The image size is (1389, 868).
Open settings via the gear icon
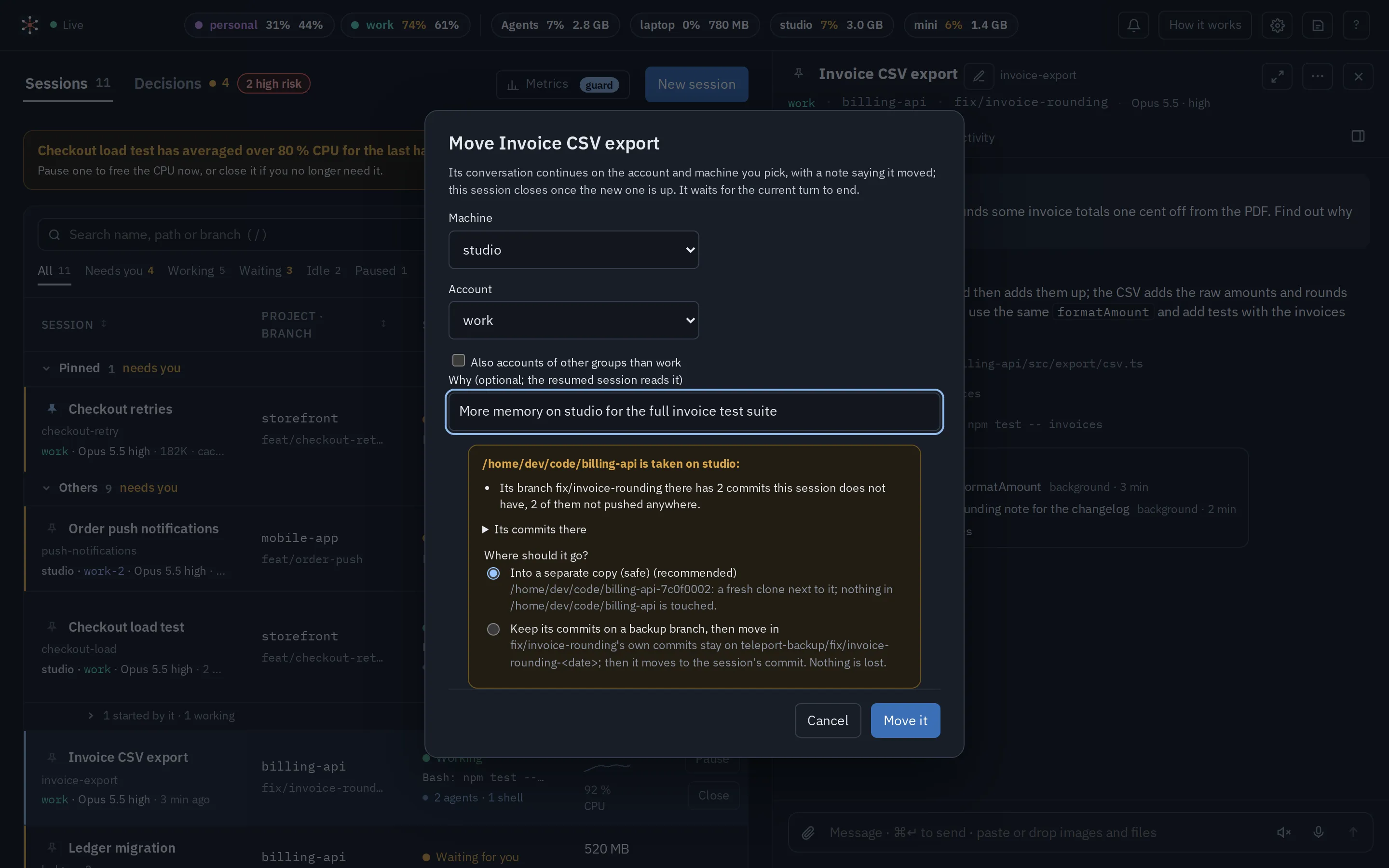pyautogui.click(x=1277, y=25)
